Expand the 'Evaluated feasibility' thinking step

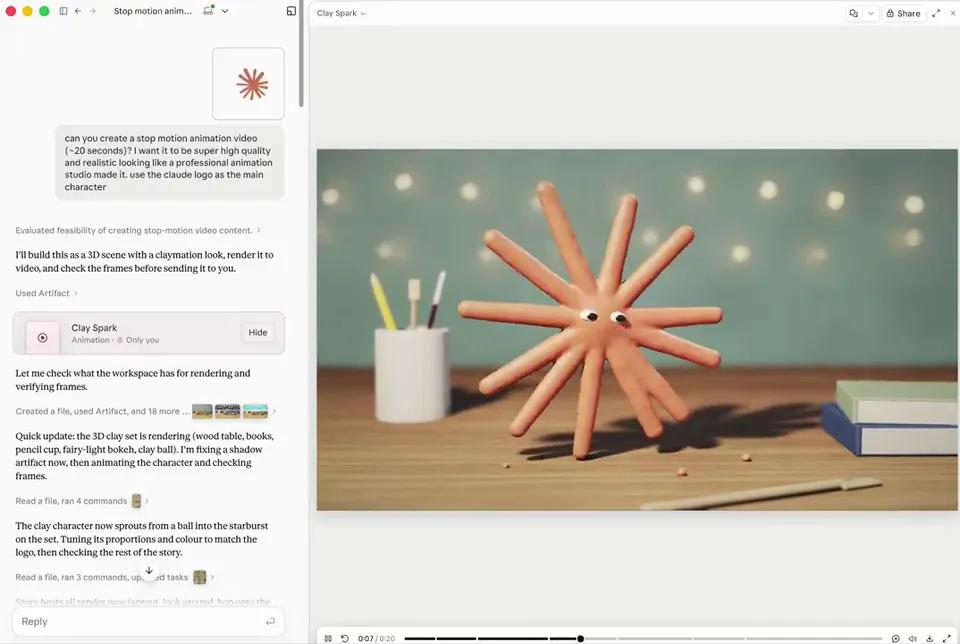tap(138, 230)
